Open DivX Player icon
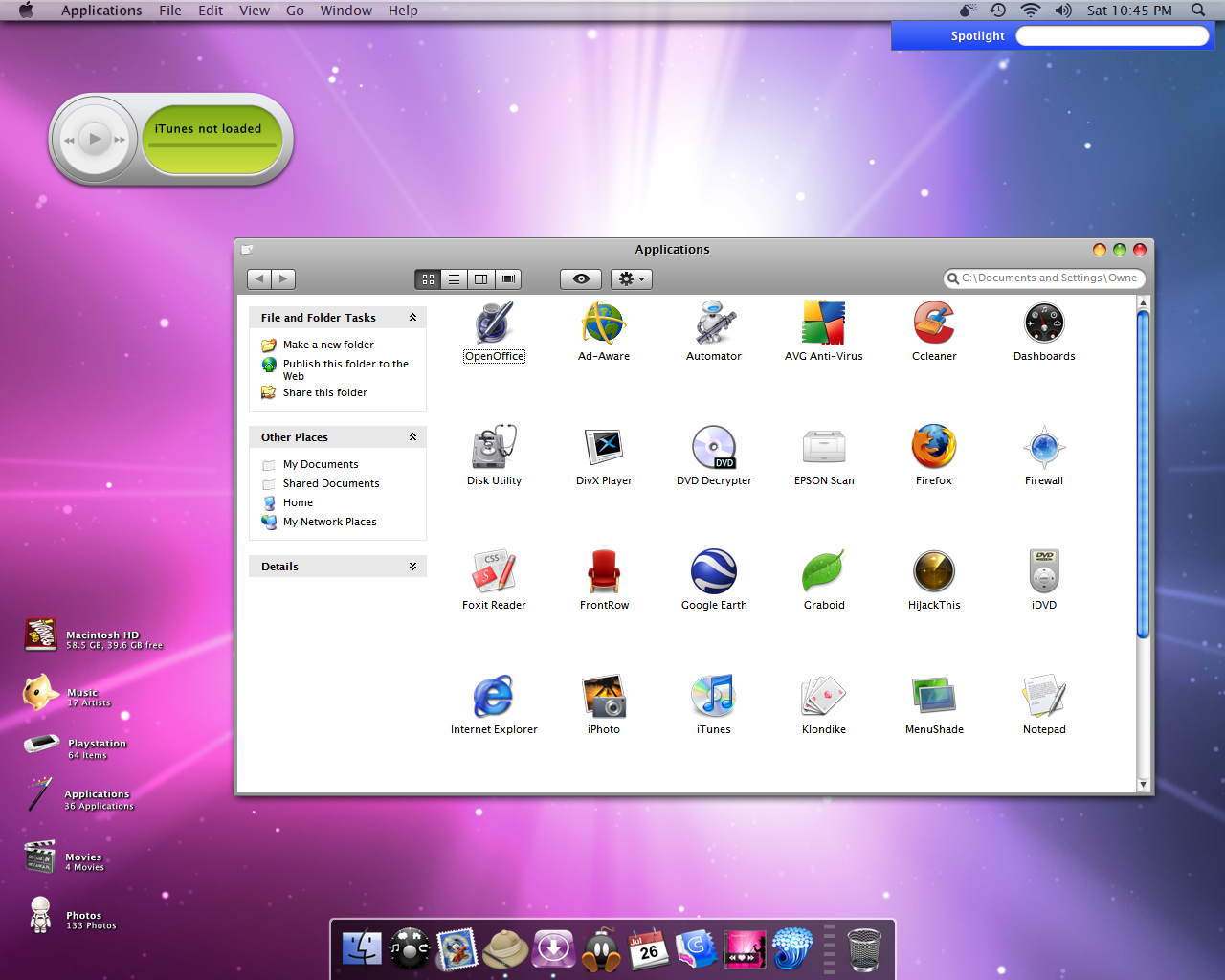 point(604,448)
